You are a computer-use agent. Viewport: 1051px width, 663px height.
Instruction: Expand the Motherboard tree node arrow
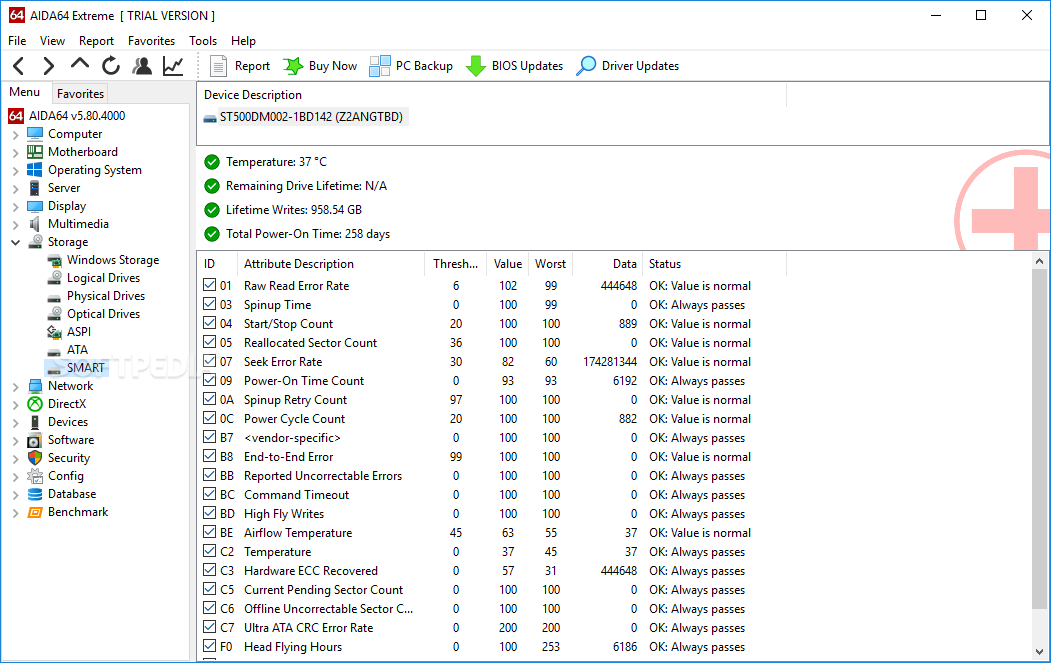[15, 152]
